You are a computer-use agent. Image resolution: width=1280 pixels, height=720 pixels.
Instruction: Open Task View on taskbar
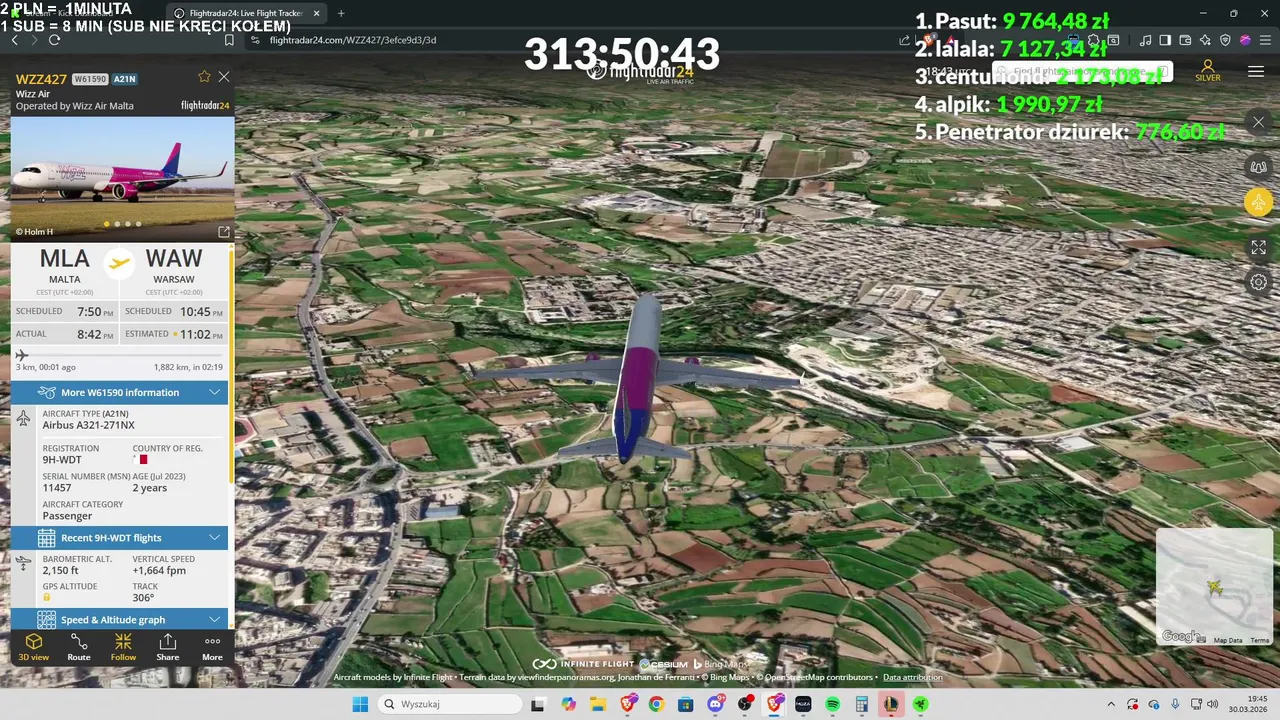pyautogui.click(x=537, y=704)
